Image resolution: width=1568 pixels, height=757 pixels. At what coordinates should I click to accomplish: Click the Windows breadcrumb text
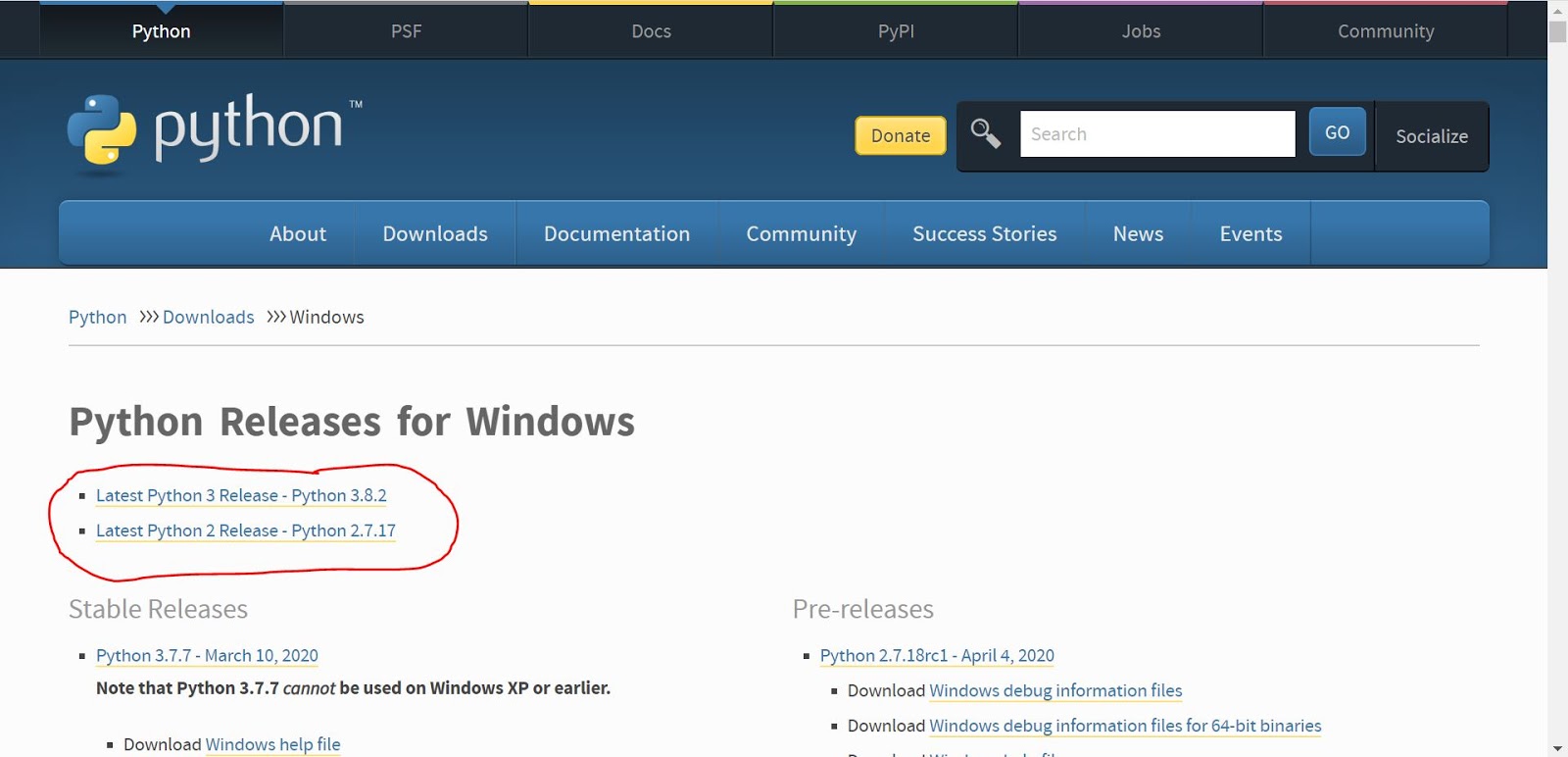pyautogui.click(x=327, y=317)
